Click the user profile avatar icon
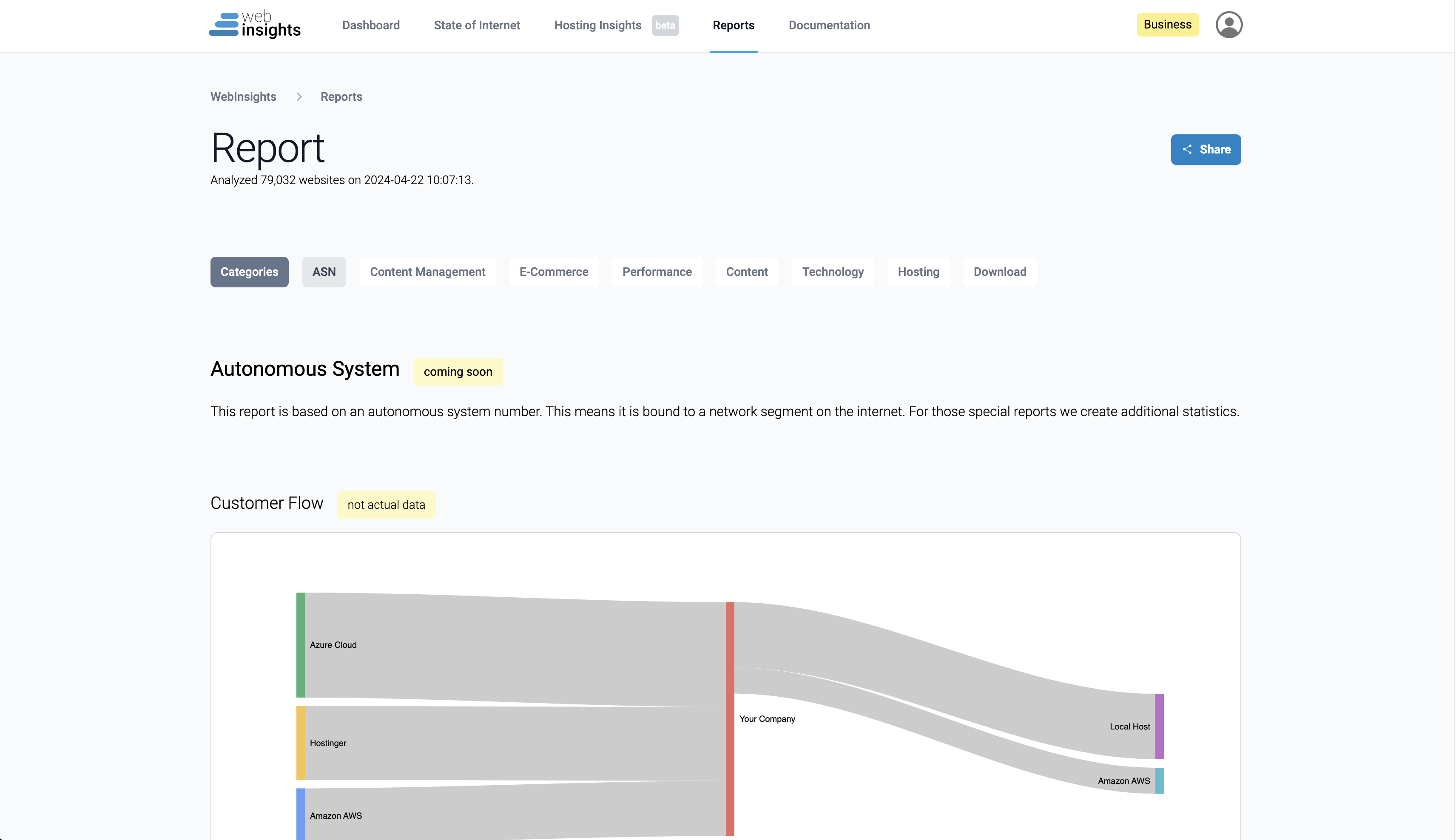1456x840 pixels. tap(1228, 25)
